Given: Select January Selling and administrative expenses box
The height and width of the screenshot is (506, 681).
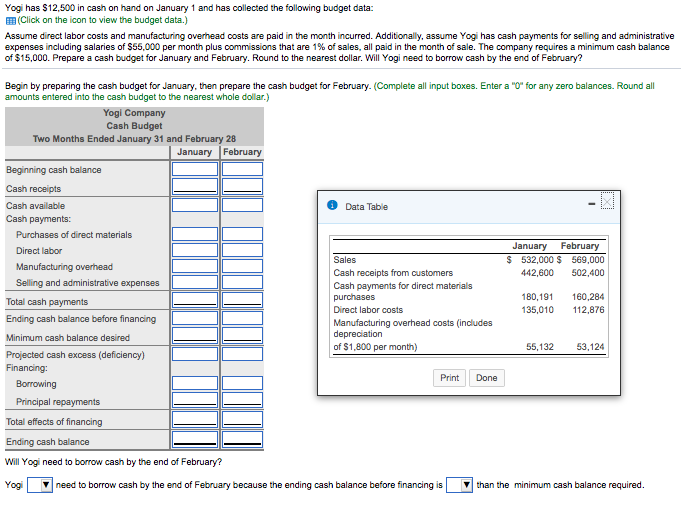Looking at the screenshot, I should [195, 282].
